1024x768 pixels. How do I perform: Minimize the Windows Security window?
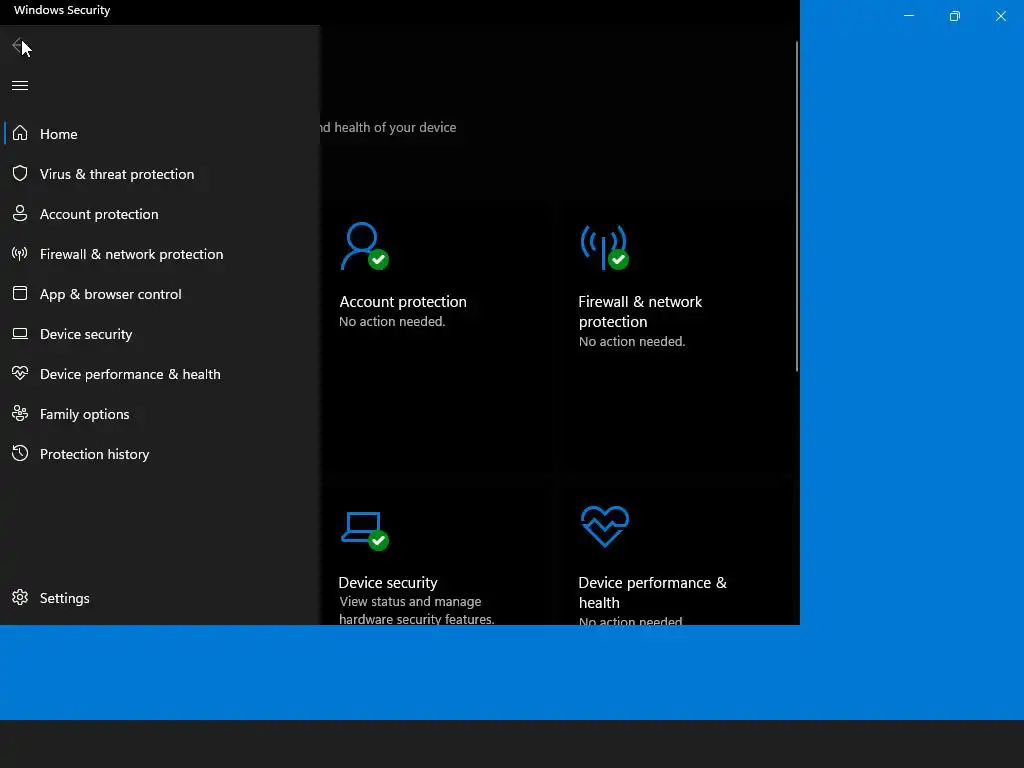[x=908, y=16]
